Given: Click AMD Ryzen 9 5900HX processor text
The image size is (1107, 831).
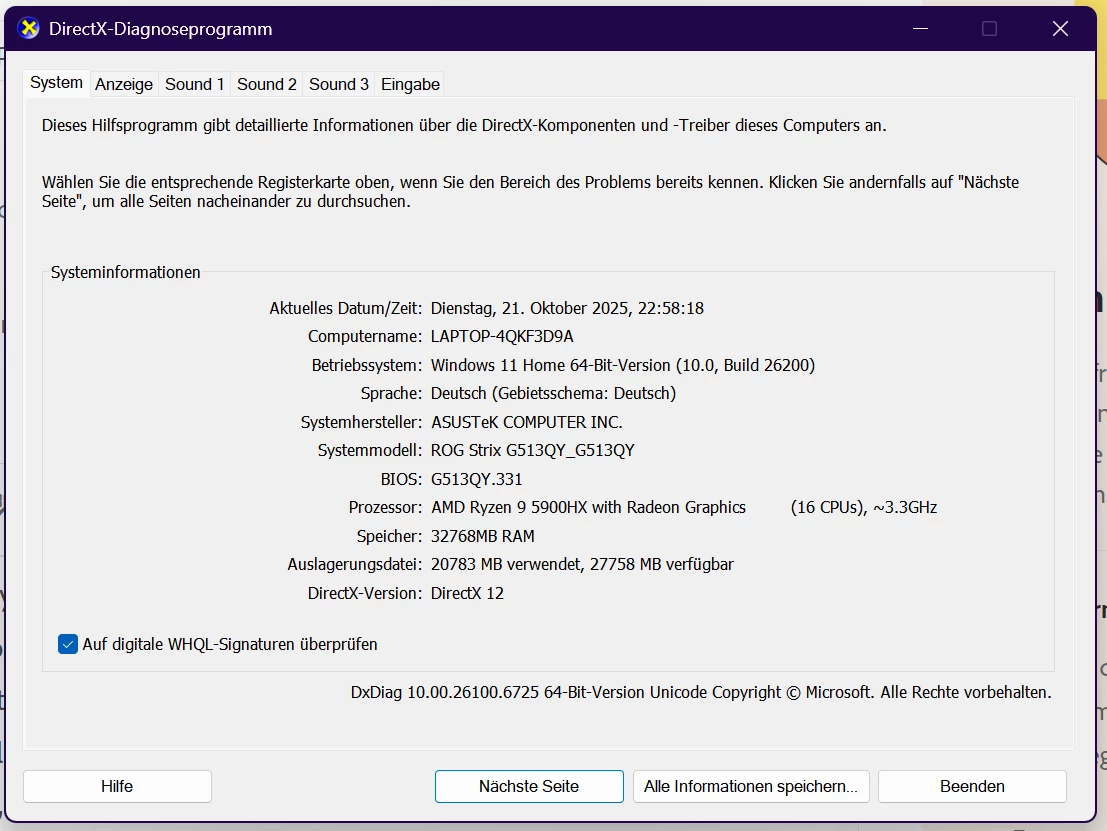Looking at the screenshot, I should 588,508.
